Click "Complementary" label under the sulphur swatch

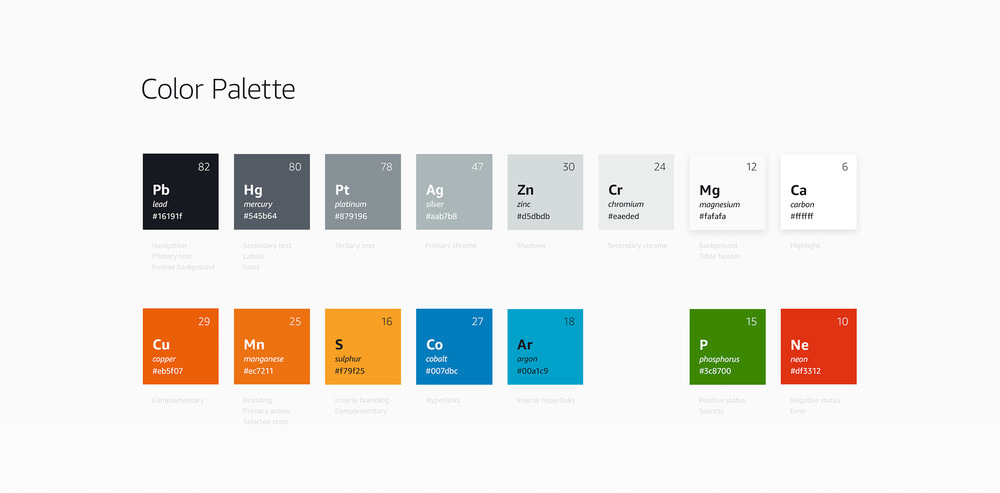click(361, 411)
